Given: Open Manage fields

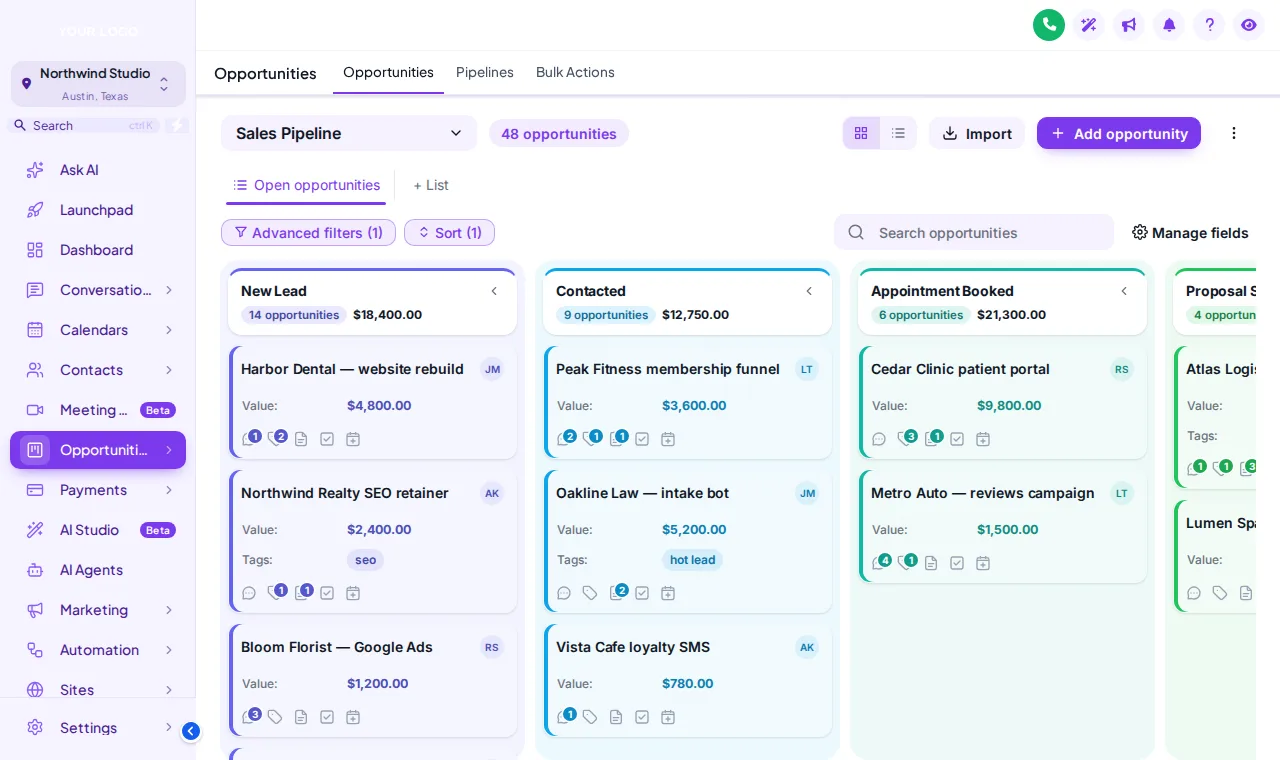Looking at the screenshot, I should pyautogui.click(x=1190, y=233).
